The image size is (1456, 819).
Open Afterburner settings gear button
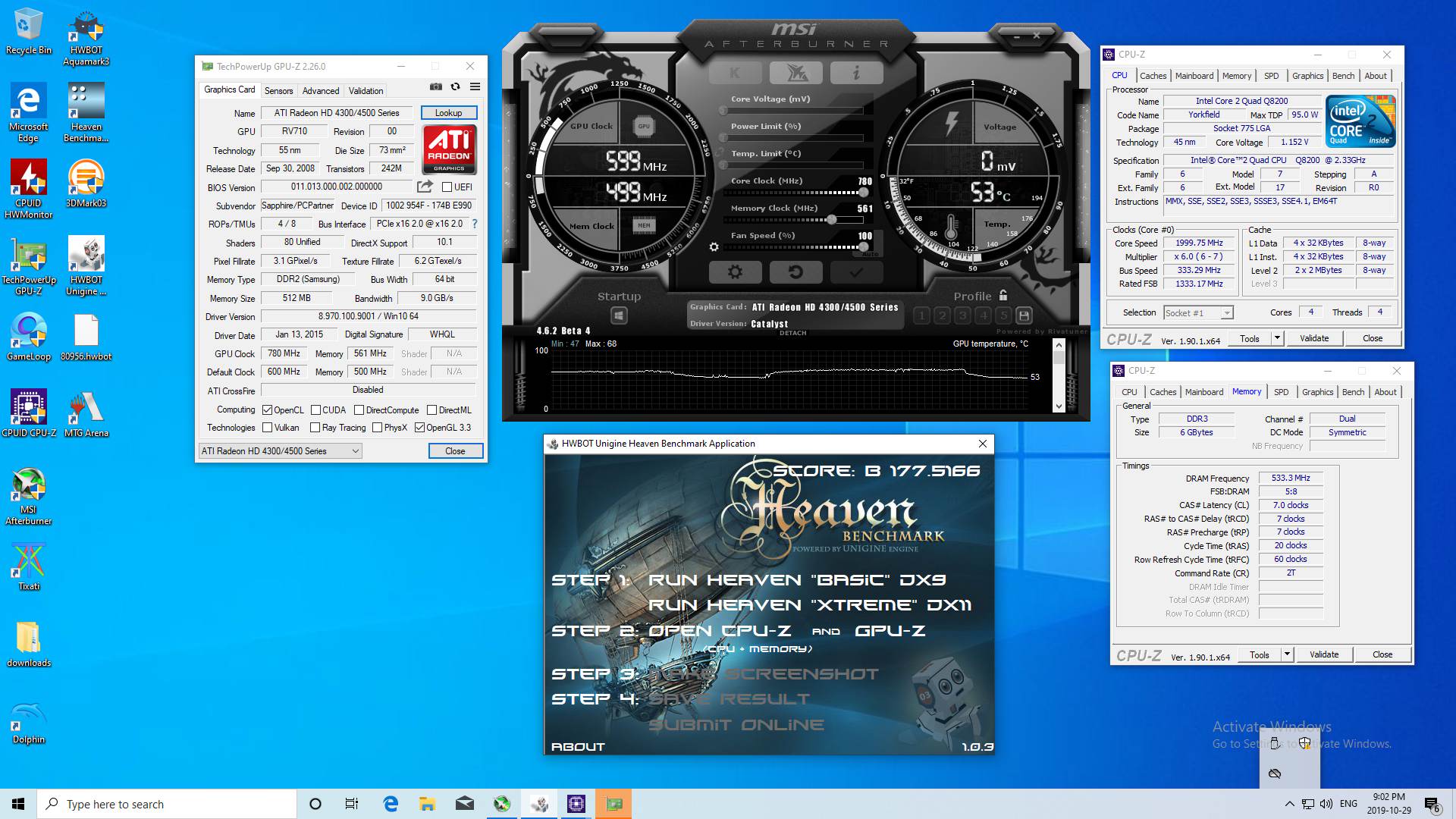tap(735, 271)
